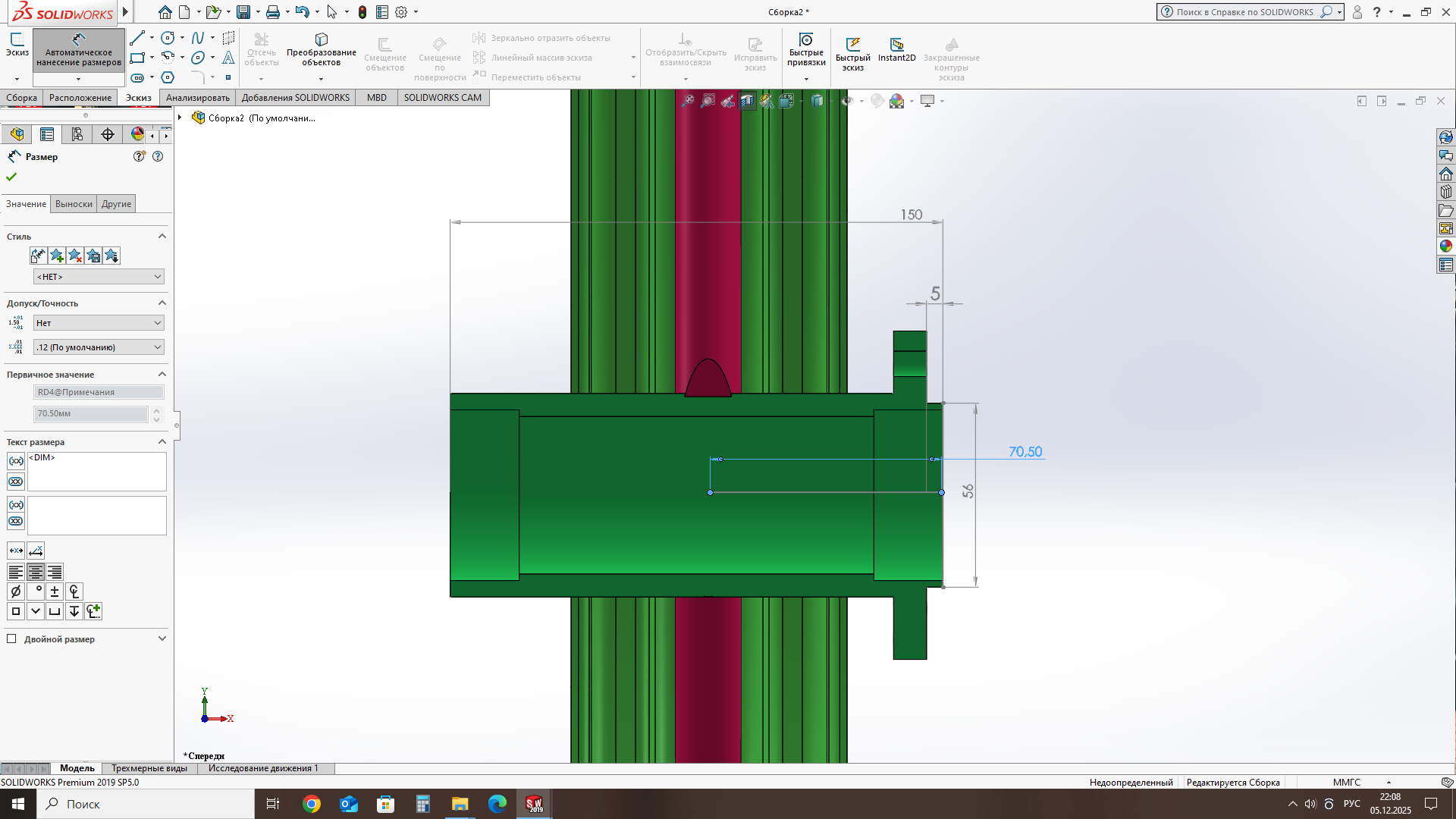Open the Выноски tab

pos(74,204)
